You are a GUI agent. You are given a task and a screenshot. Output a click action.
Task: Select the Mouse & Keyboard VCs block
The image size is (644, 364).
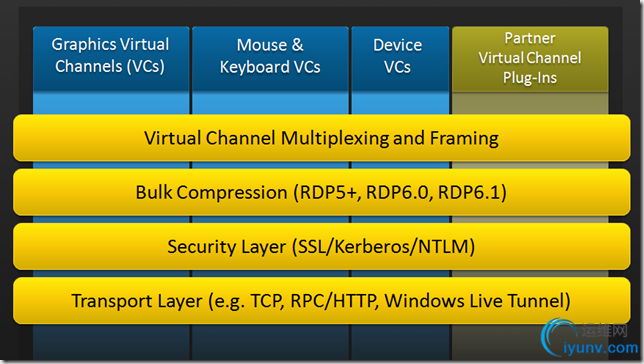tap(270, 59)
